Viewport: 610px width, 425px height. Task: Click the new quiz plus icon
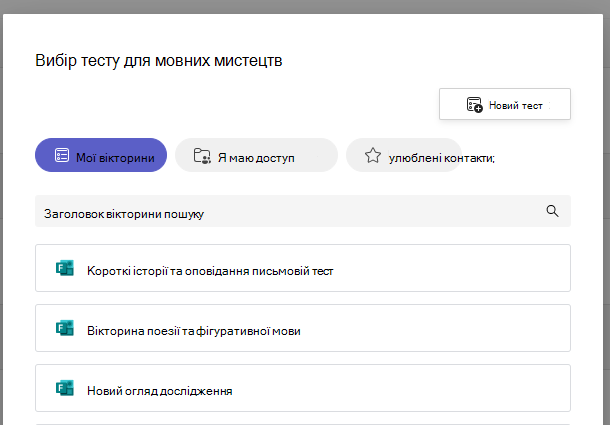[475, 105]
